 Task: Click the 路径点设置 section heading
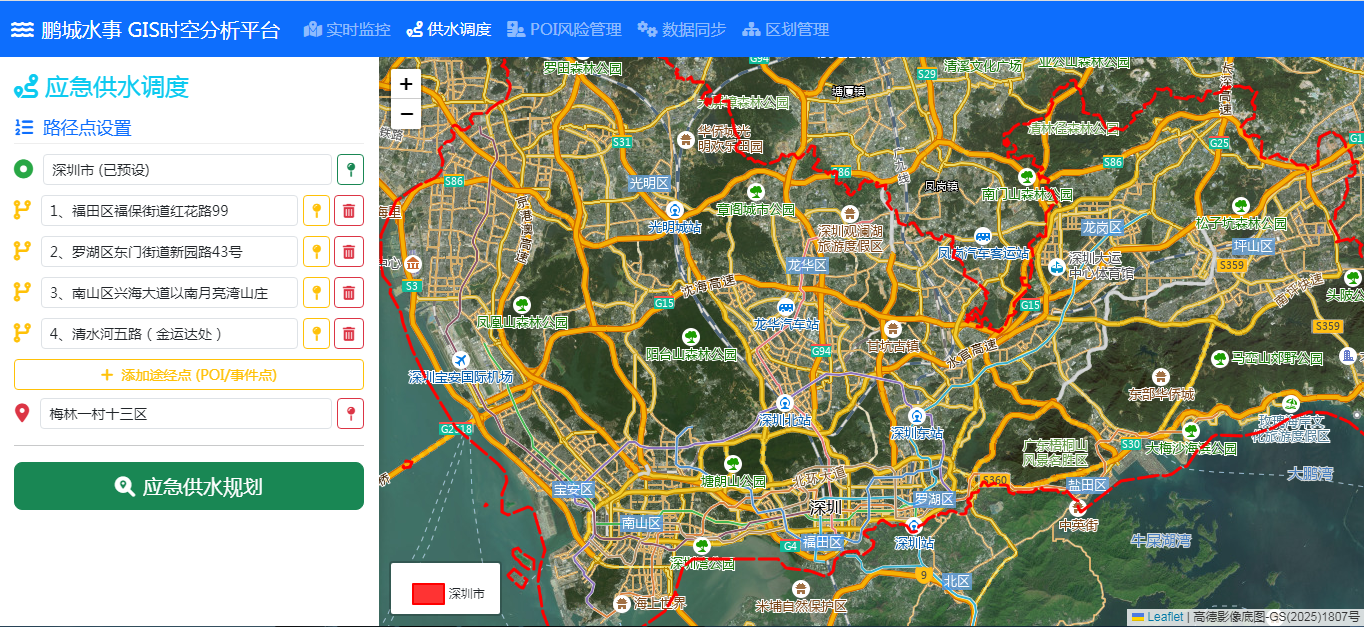coord(87,128)
